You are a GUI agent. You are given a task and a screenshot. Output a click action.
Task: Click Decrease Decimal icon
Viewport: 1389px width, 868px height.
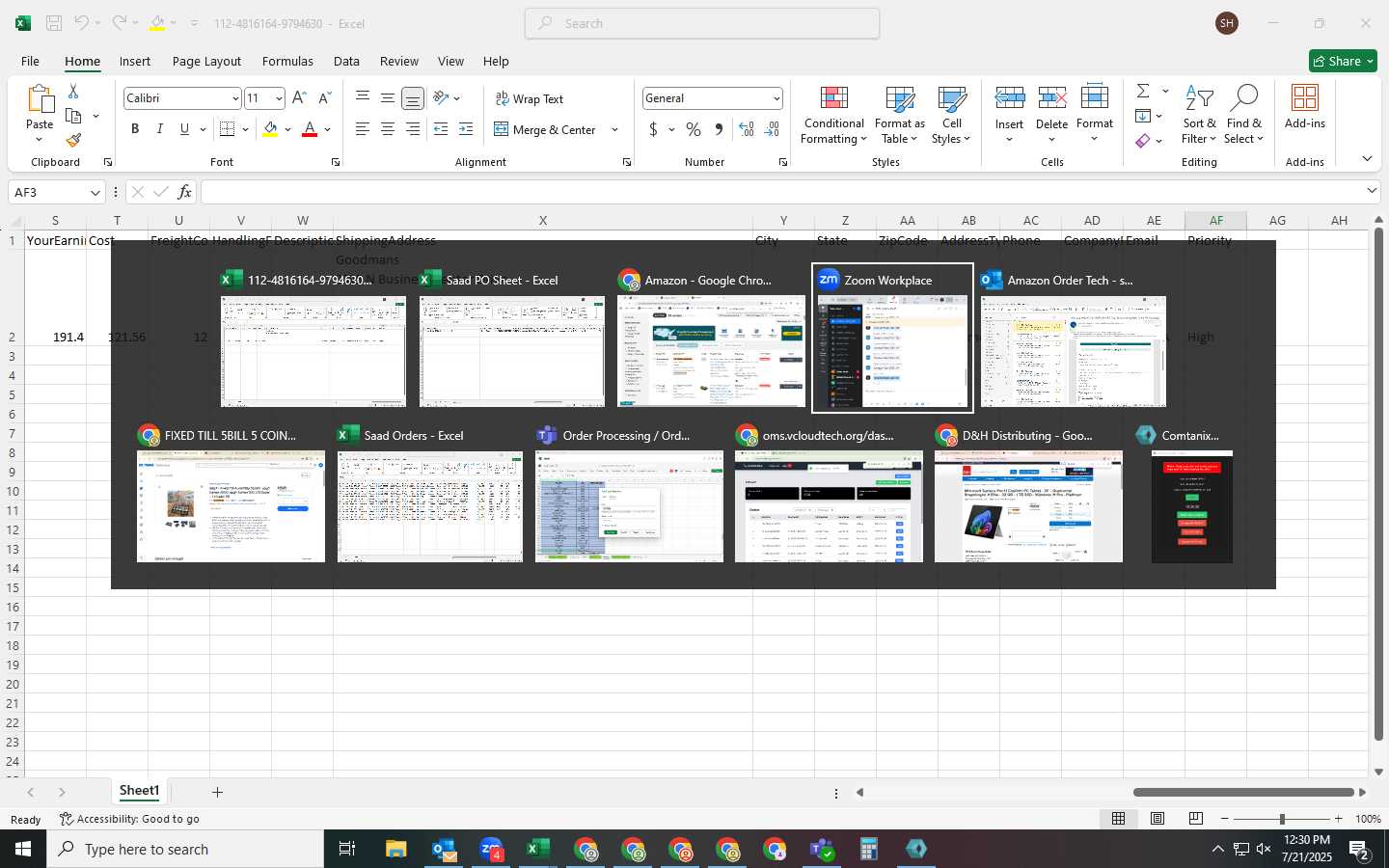pos(772,129)
